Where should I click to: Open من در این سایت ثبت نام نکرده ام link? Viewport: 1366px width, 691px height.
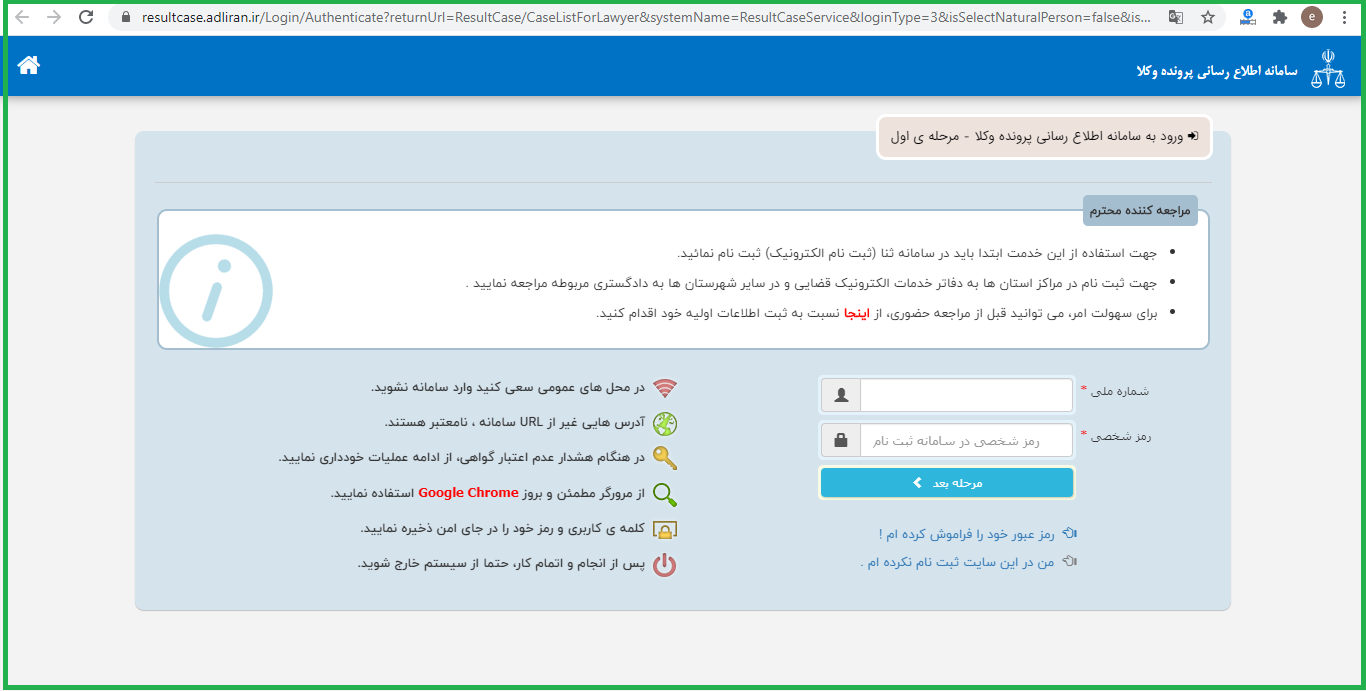pyautogui.click(x=957, y=563)
